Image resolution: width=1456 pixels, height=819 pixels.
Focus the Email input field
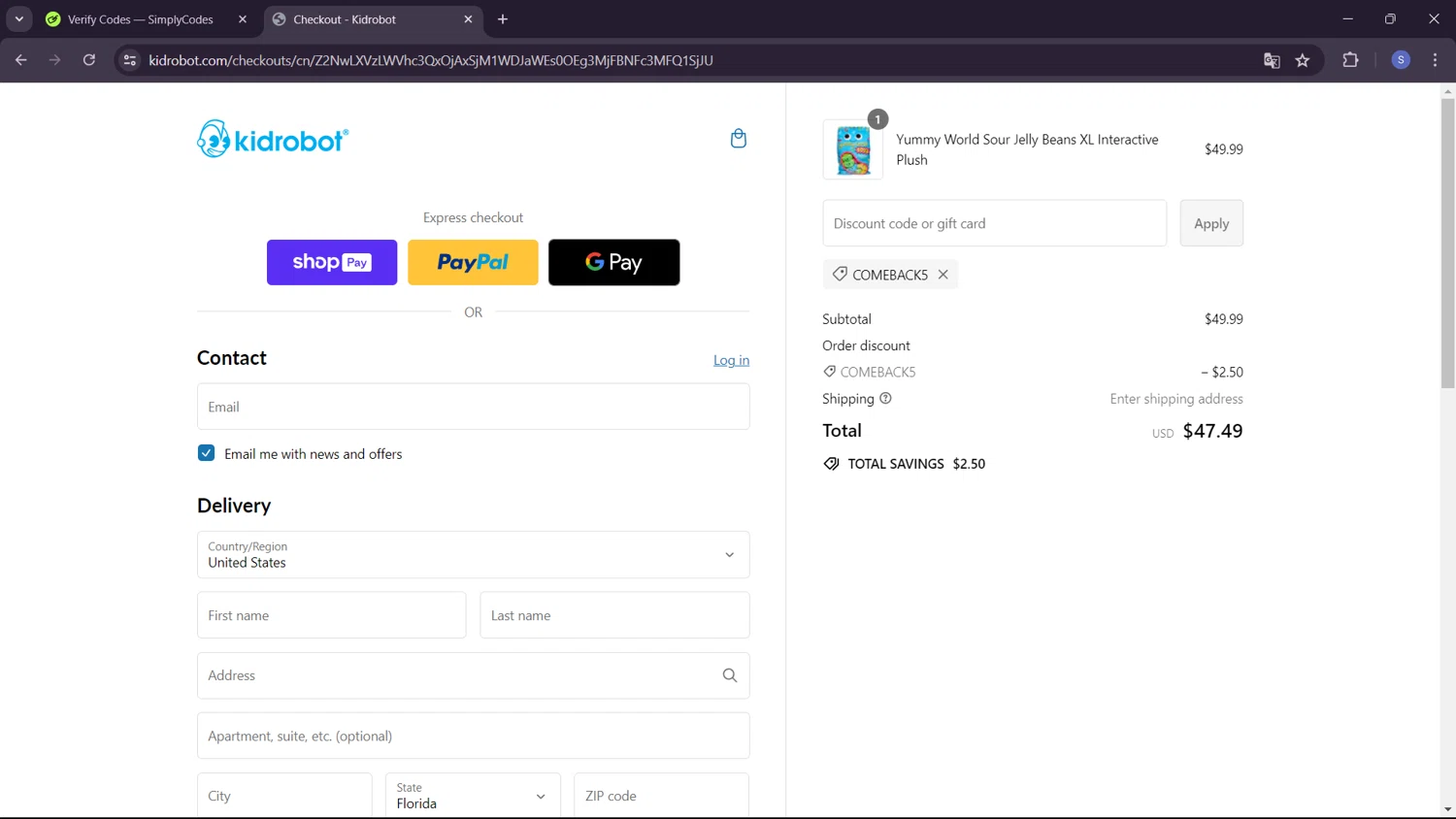(474, 407)
